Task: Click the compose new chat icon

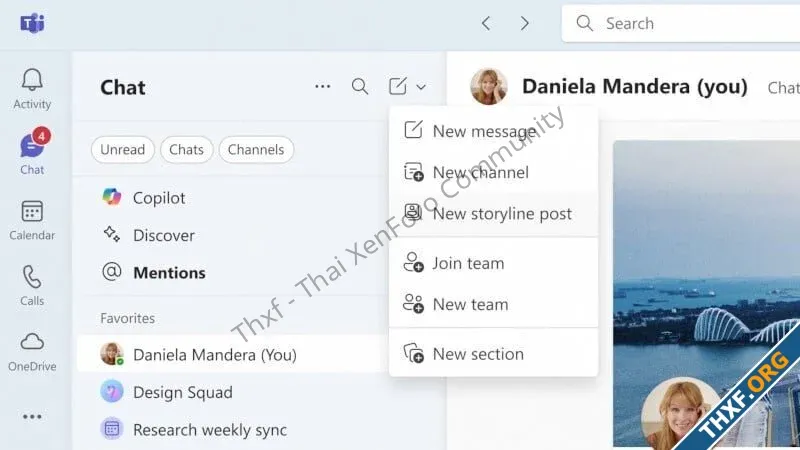Action: (397, 86)
